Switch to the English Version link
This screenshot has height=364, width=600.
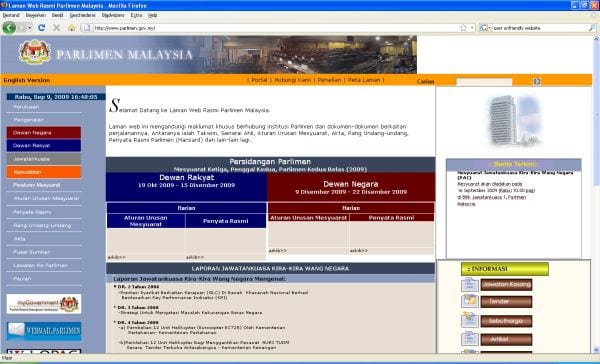pyautogui.click(x=27, y=80)
